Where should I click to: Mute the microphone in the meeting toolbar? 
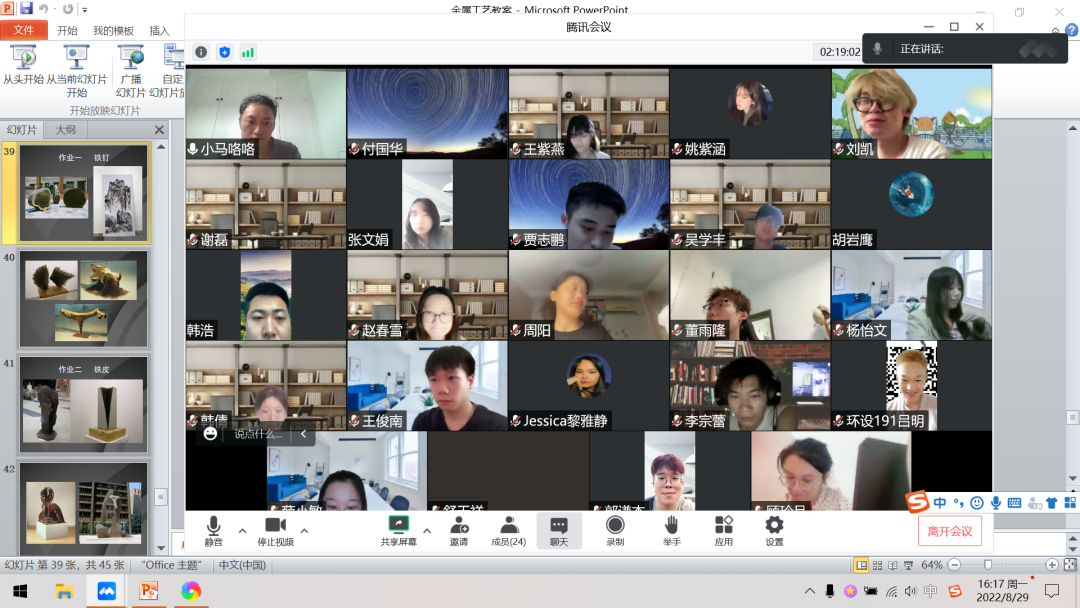coord(214,531)
